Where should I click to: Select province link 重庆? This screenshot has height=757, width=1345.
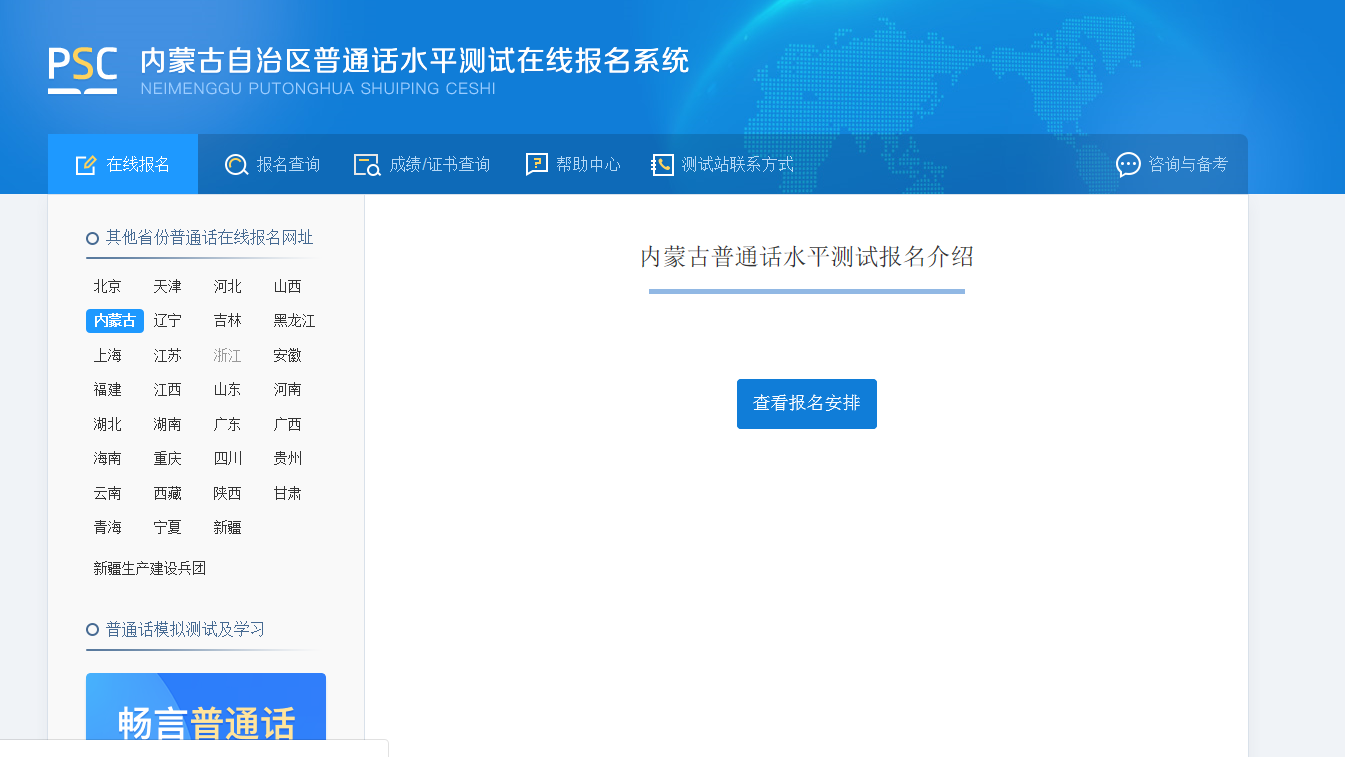tap(168, 459)
